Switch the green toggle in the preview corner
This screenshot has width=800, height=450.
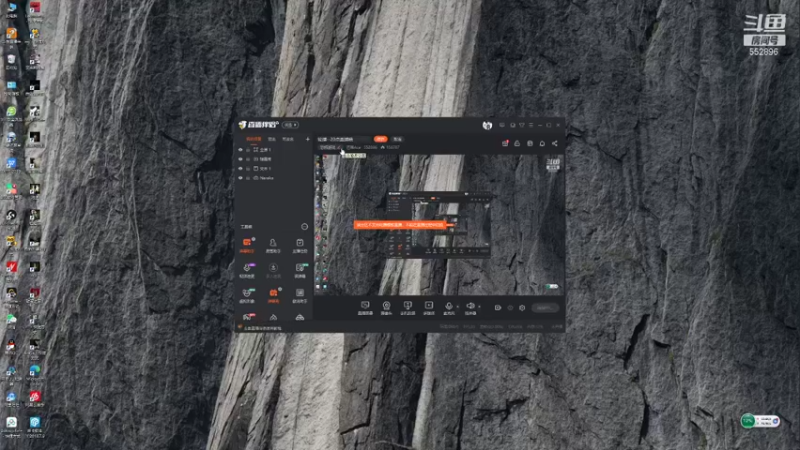pyautogui.click(x=552, y=287)
